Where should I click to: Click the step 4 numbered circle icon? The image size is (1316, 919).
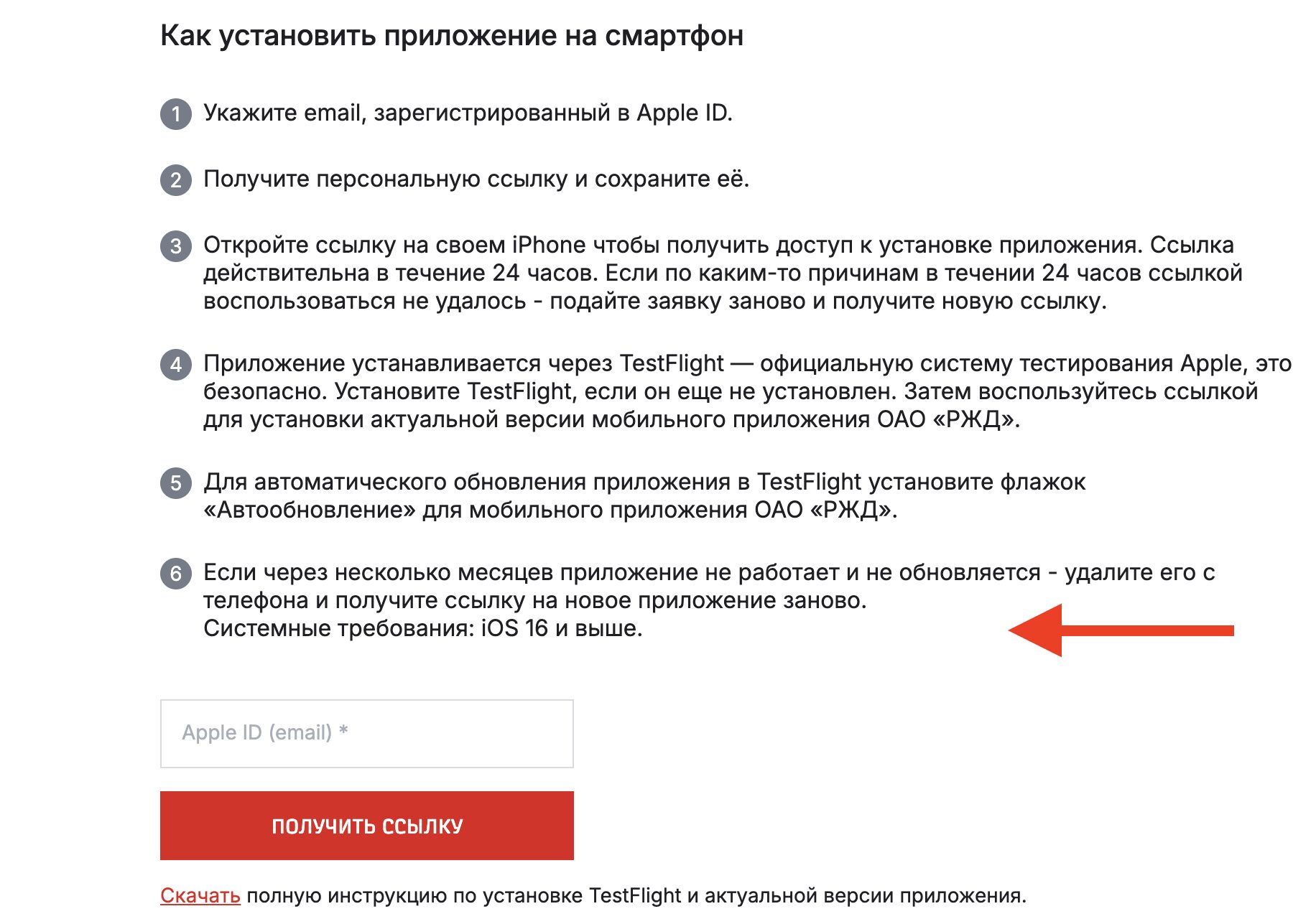click(175, 365)
